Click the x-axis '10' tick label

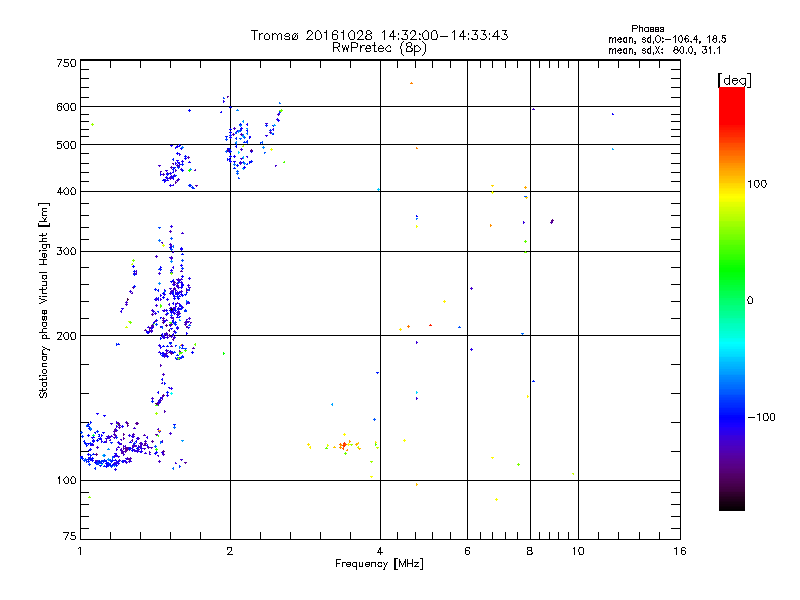point(578,551)
